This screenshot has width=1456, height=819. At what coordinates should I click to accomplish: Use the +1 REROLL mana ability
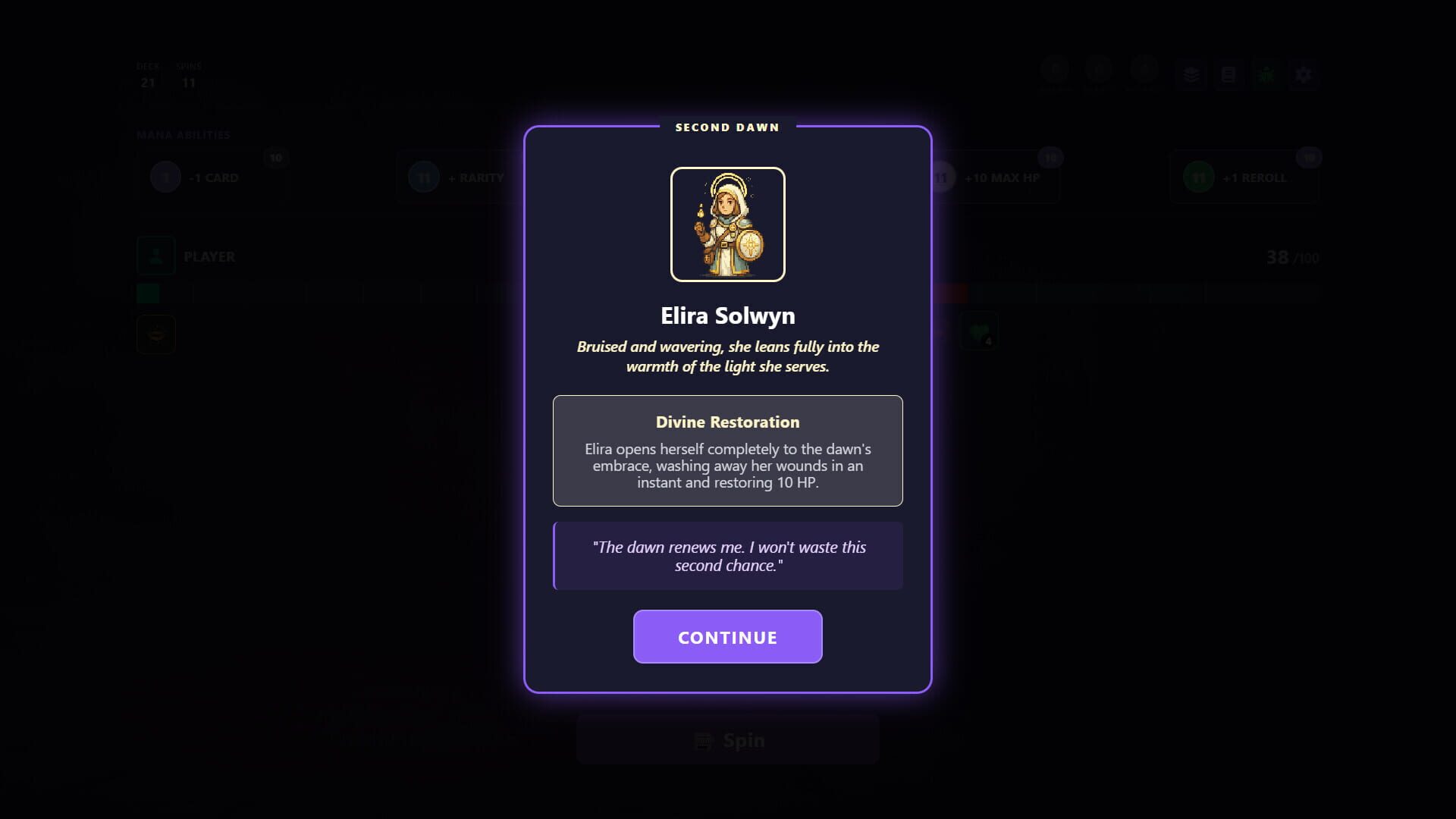pyautogui.click(x=1244, y=177)
